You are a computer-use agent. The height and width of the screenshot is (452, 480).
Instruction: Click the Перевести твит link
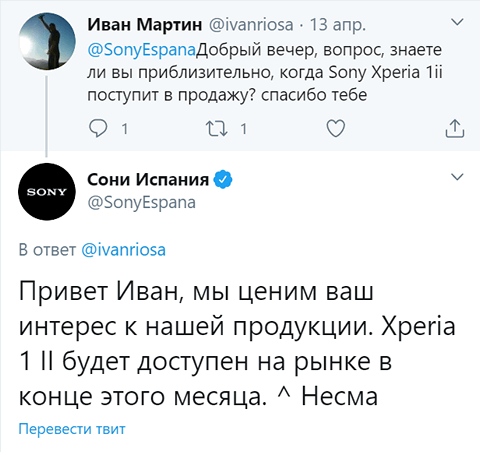coord(72,429)
